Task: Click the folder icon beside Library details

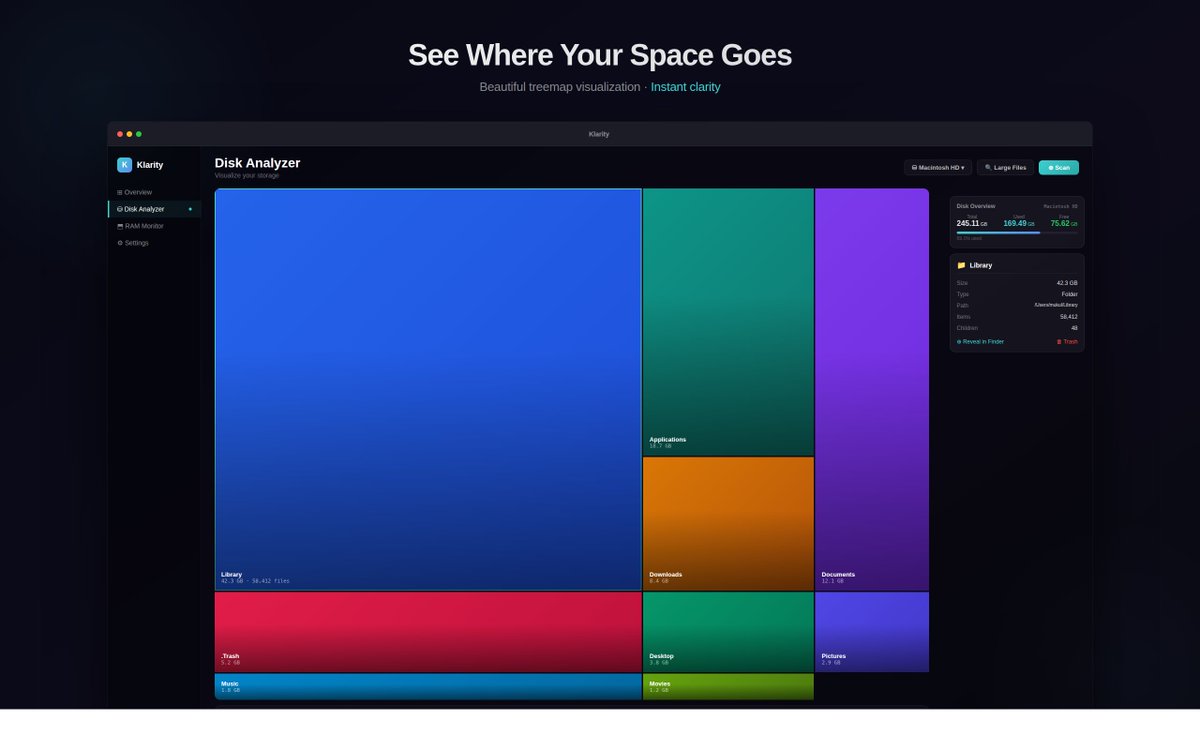Action: coord(961,265)
